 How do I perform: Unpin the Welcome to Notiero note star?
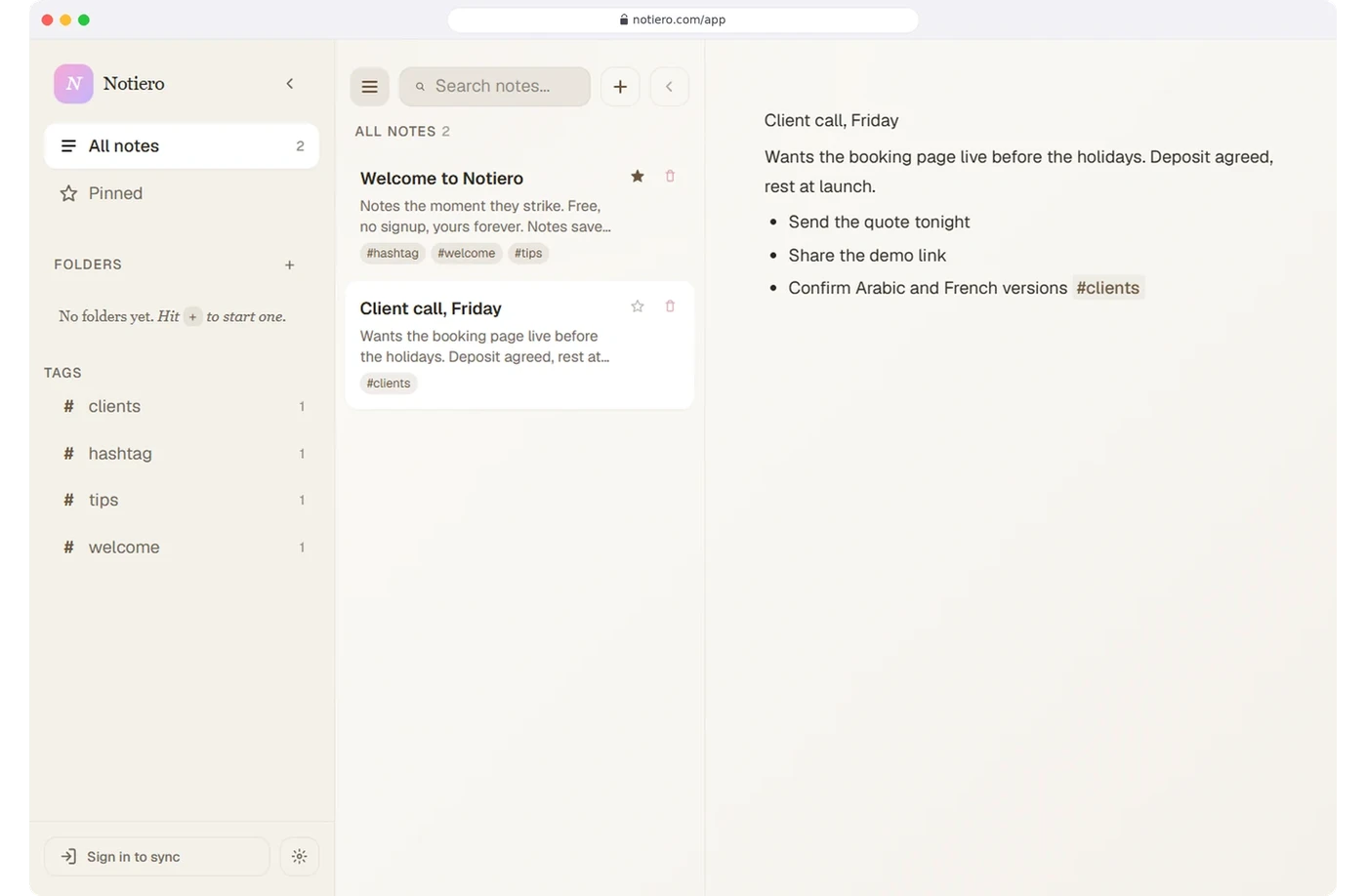(638, 177)
